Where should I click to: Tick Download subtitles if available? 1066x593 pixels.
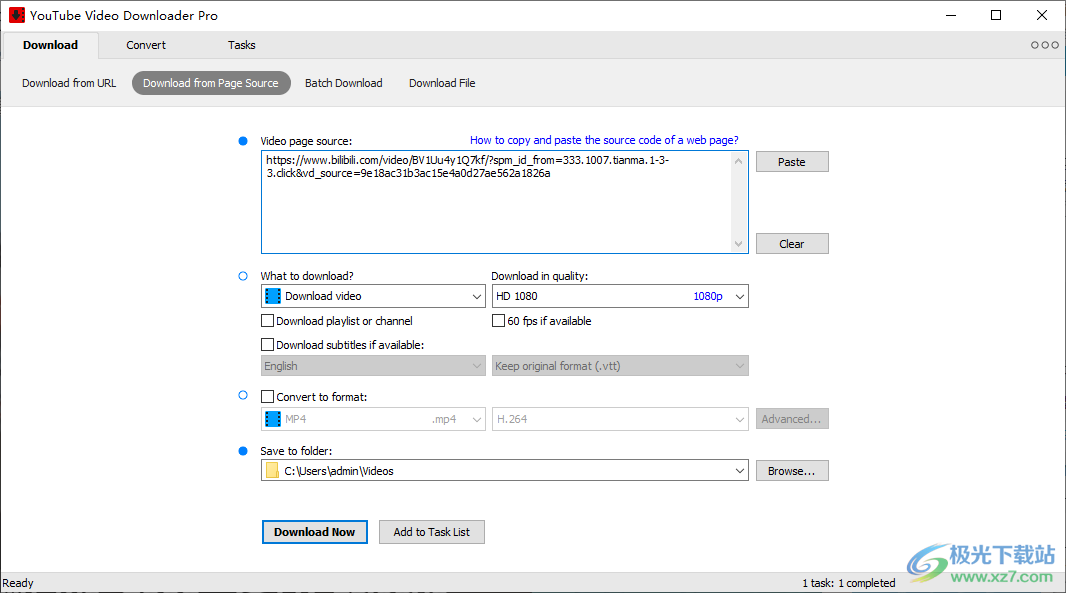pos(268,345)
